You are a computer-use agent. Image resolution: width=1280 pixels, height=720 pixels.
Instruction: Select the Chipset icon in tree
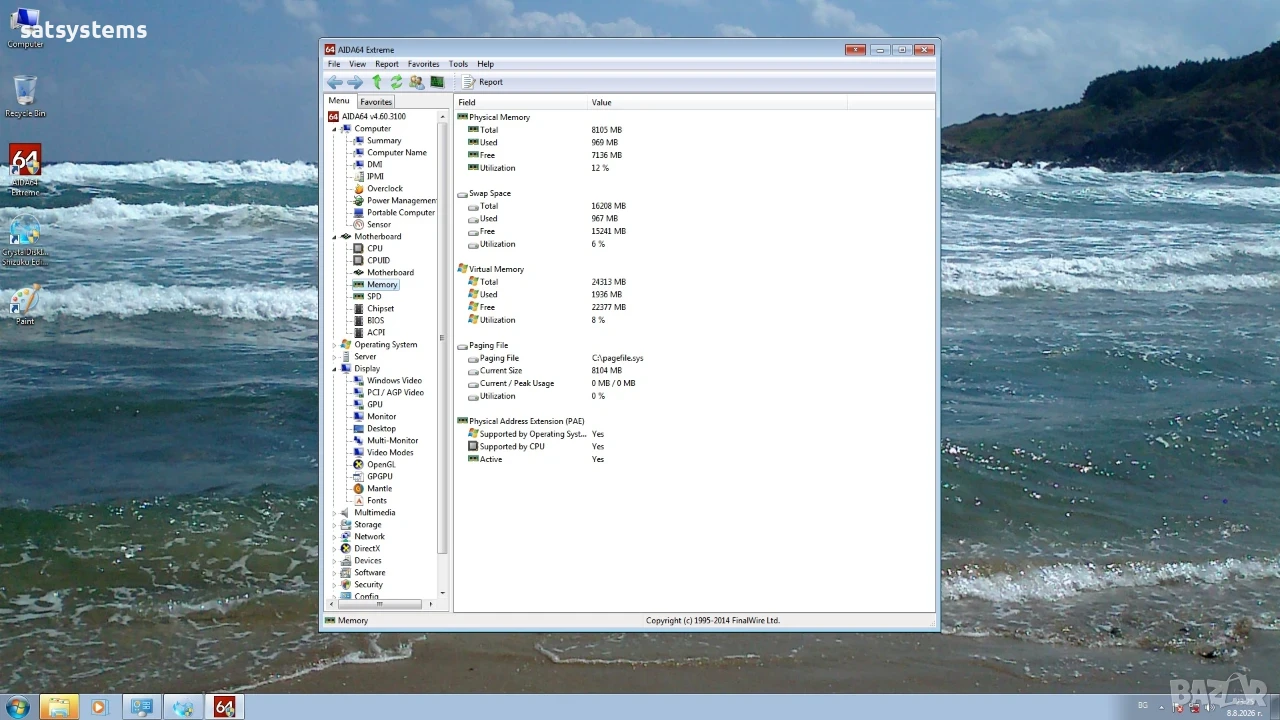tap(359, 309)
